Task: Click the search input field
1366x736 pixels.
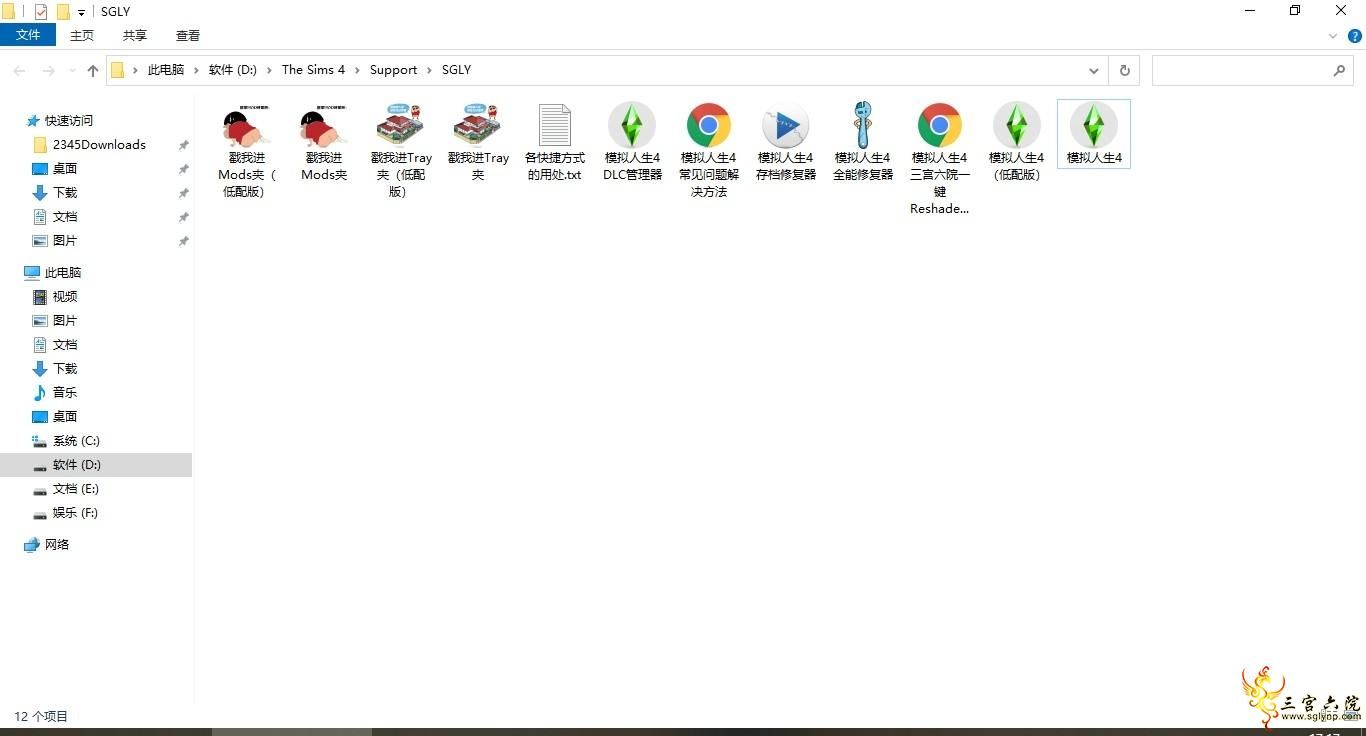Action: point(1240,71)
